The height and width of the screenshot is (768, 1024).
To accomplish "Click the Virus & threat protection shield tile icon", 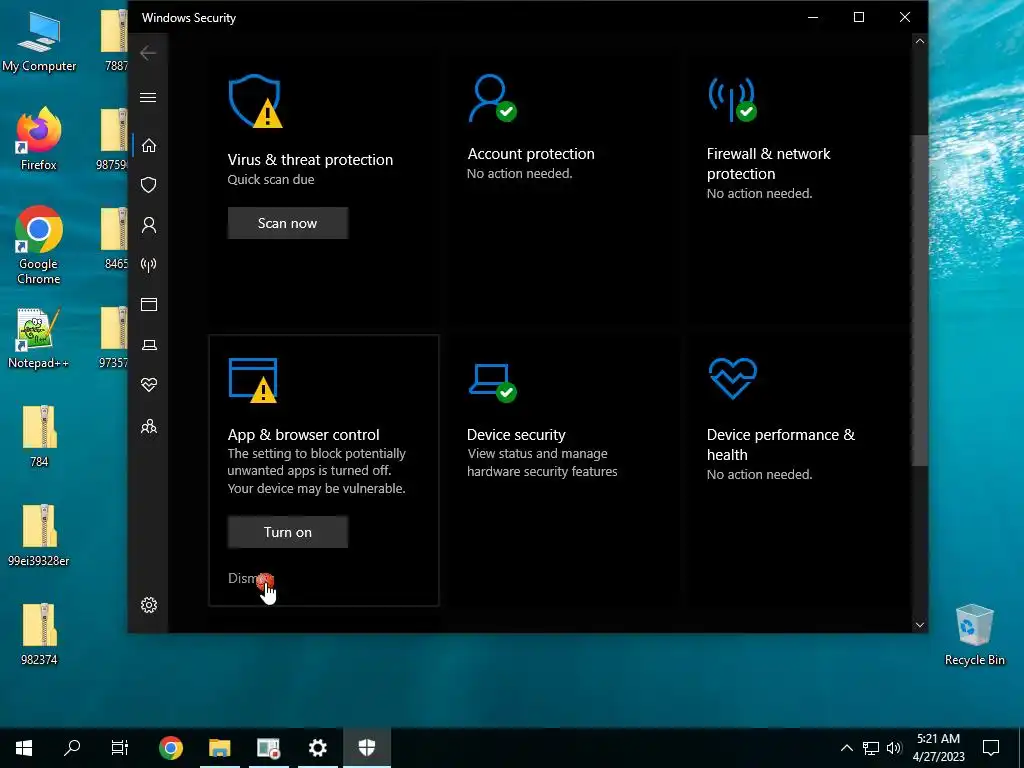I will pos(255,101).
